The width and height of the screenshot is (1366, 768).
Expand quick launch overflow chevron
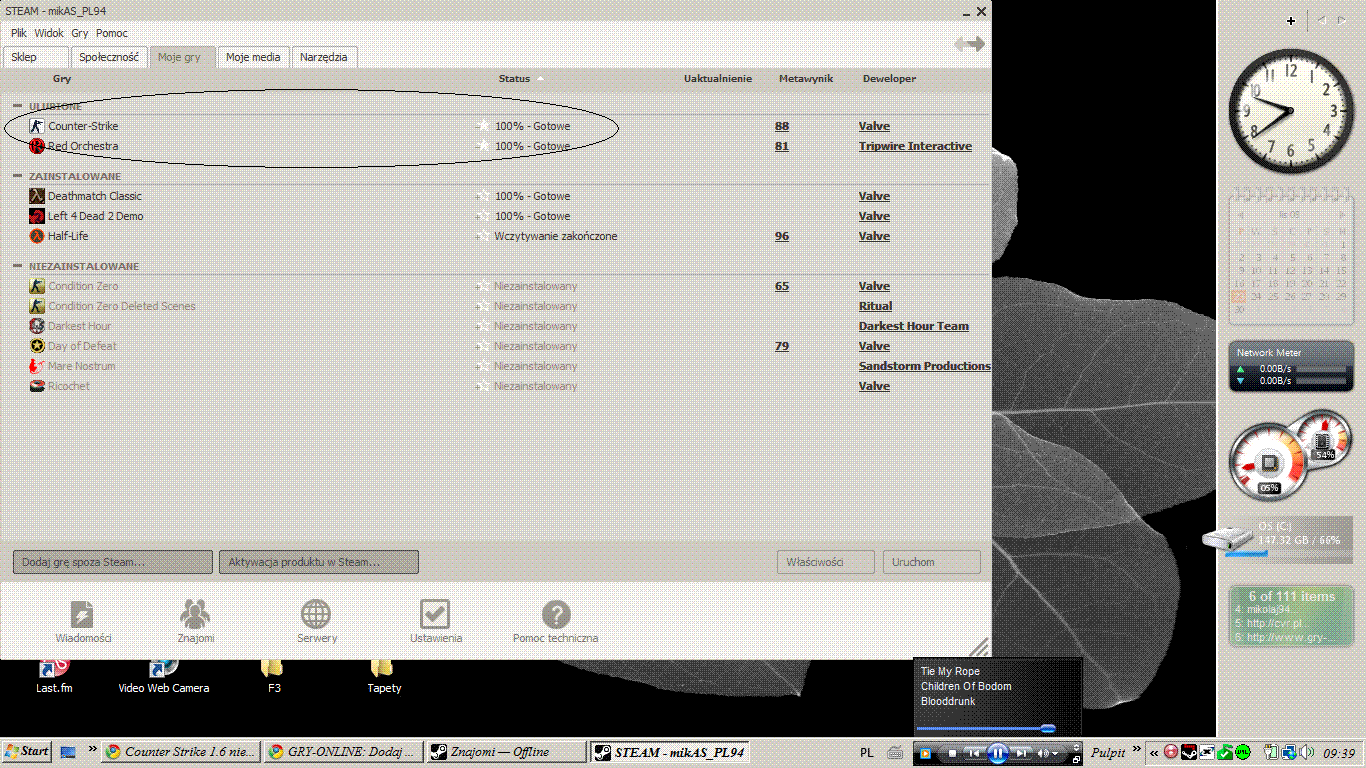point(92,748)
